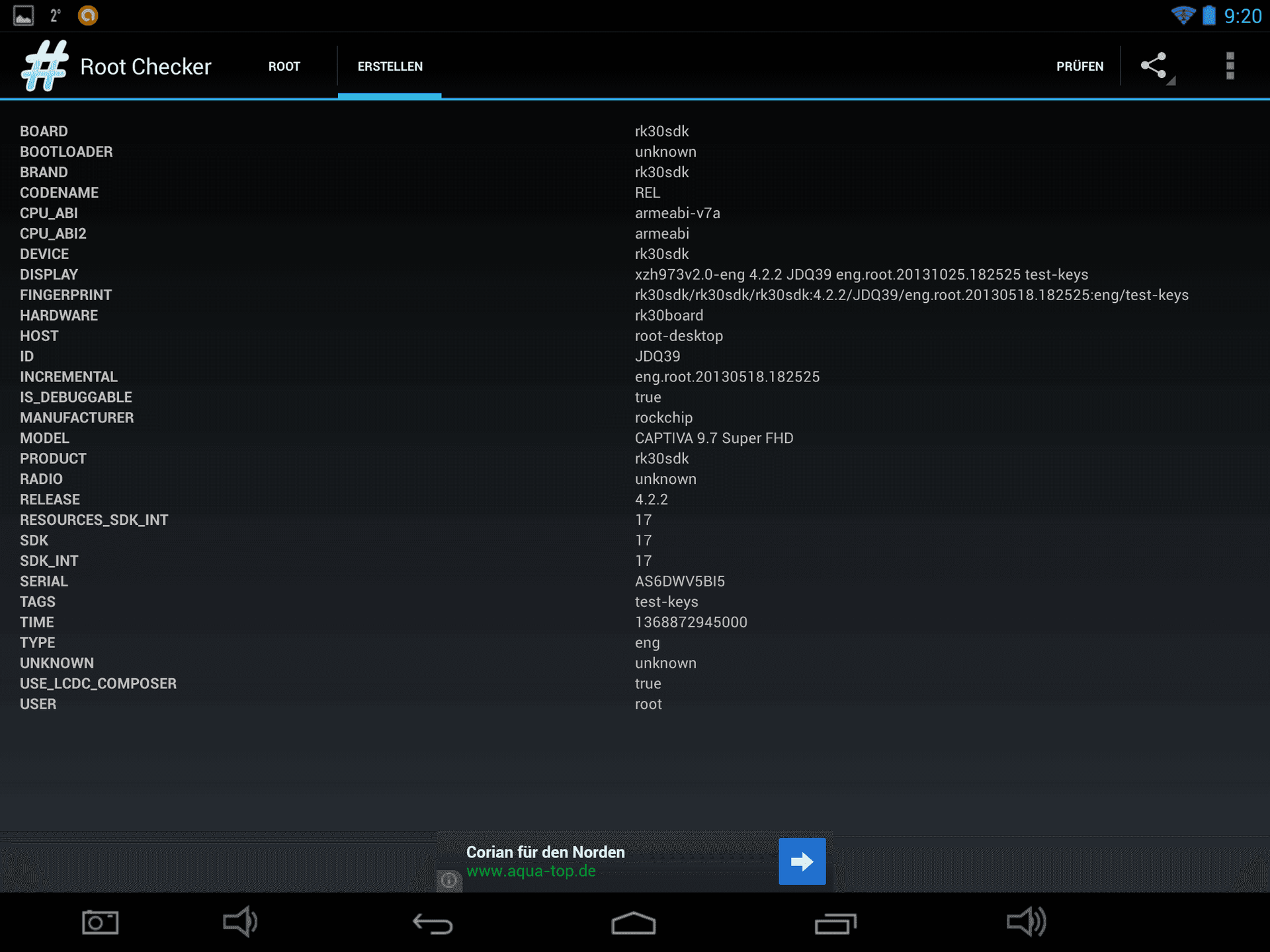Viewport: 1270px width, 952px height.
Task: Select the BRAND label
Action: coord(44,173)
